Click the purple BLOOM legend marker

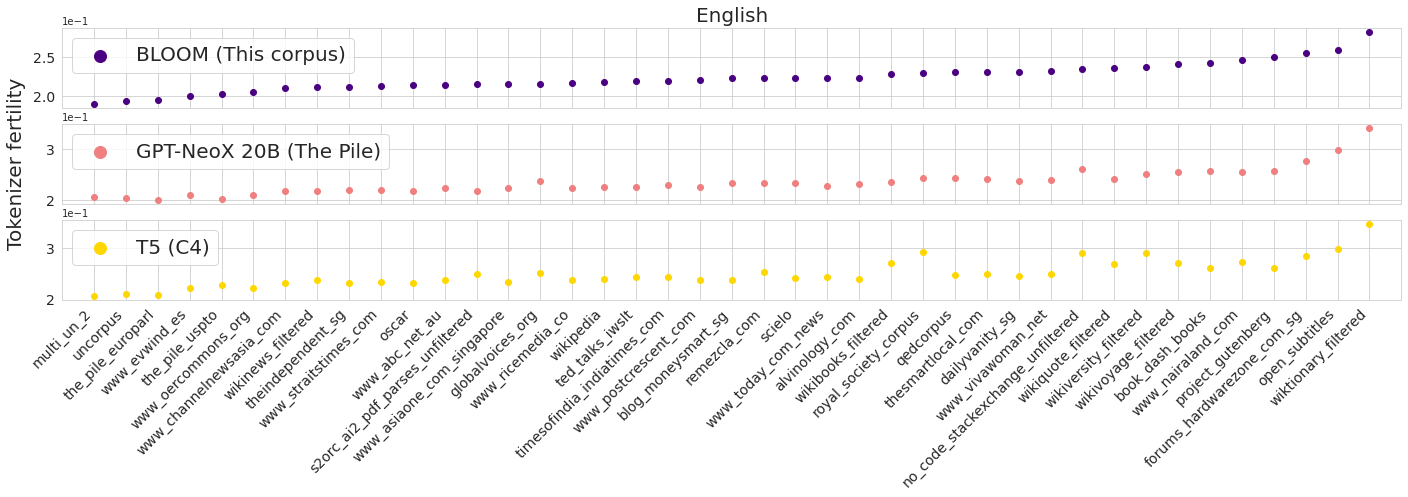pos(100,56)
